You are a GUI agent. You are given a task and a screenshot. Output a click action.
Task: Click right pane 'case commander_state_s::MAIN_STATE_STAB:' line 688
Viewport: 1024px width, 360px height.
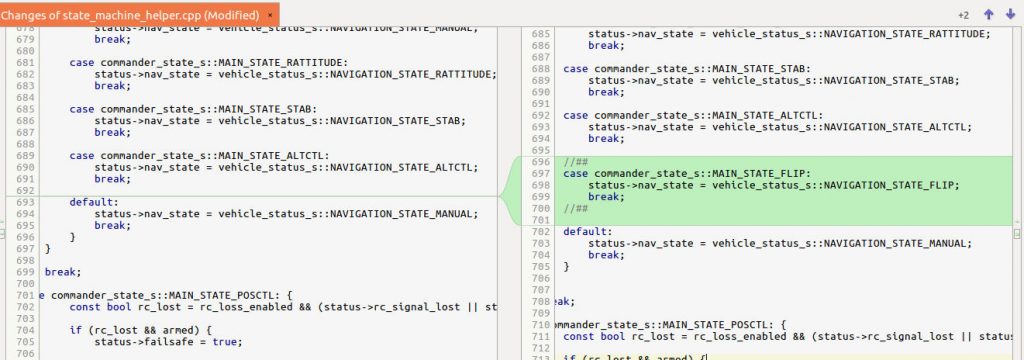coord(686,69)
